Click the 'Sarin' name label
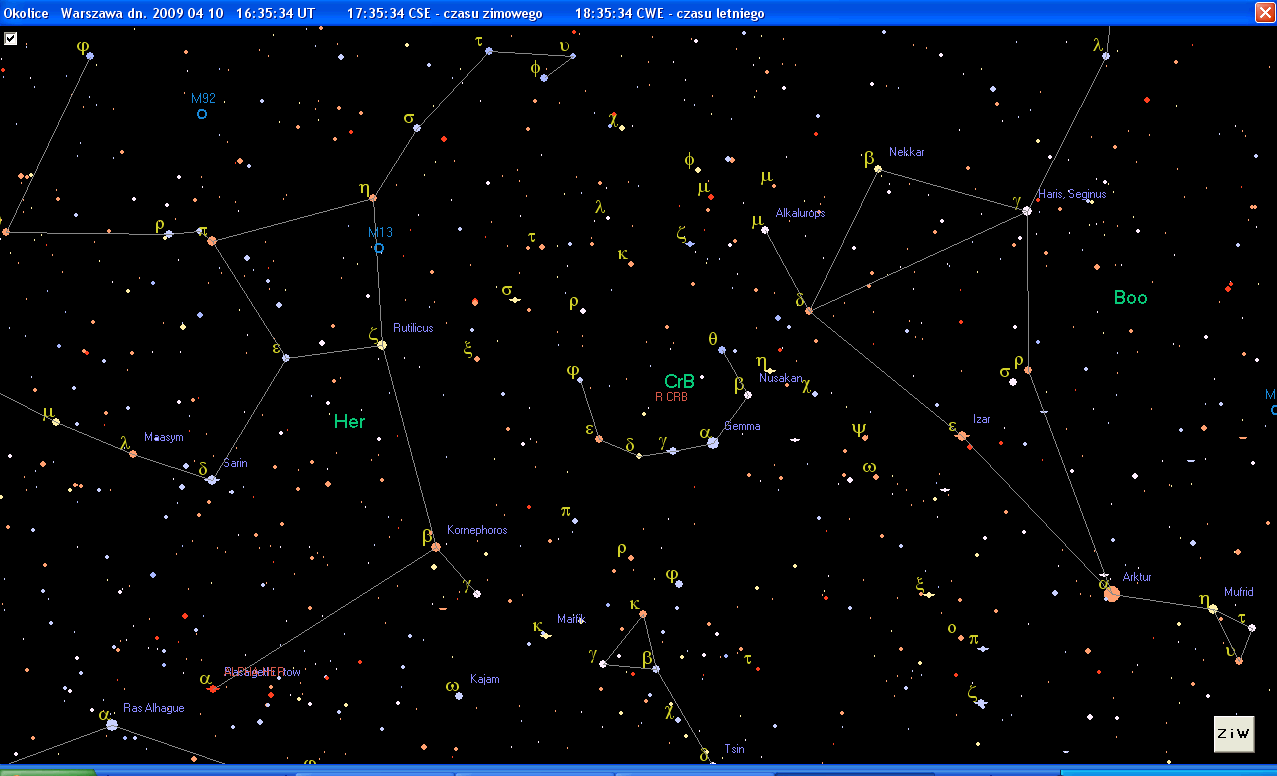 pyautogui.click(x=236, y=463)
